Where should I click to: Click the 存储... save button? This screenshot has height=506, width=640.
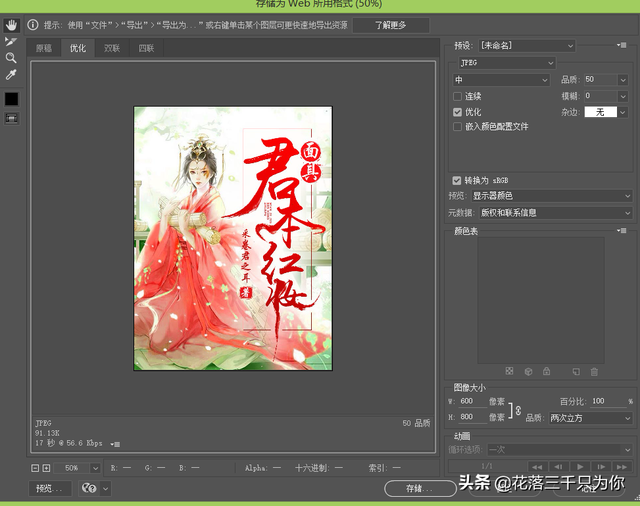click(420, 488)
